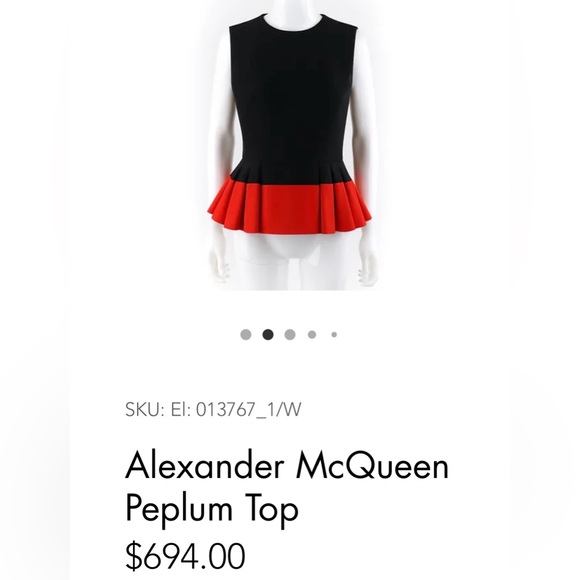This screenshot has height=580, width=580.
Task: Open the Alexander McQueen title line
Action: (287, 465)
